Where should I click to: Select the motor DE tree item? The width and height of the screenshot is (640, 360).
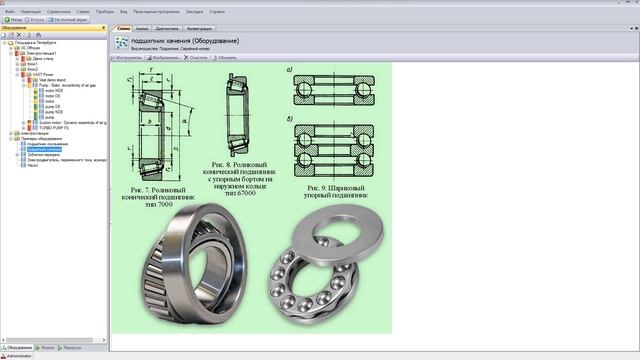[53, 96]
